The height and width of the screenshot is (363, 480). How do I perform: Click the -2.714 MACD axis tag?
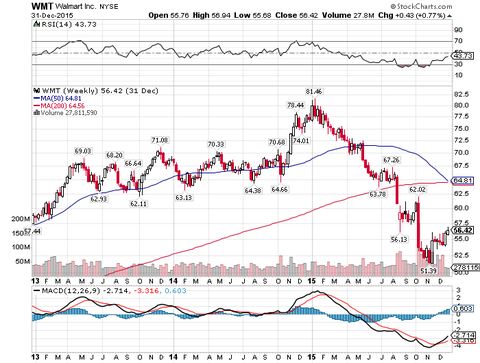tap(463, 335)
